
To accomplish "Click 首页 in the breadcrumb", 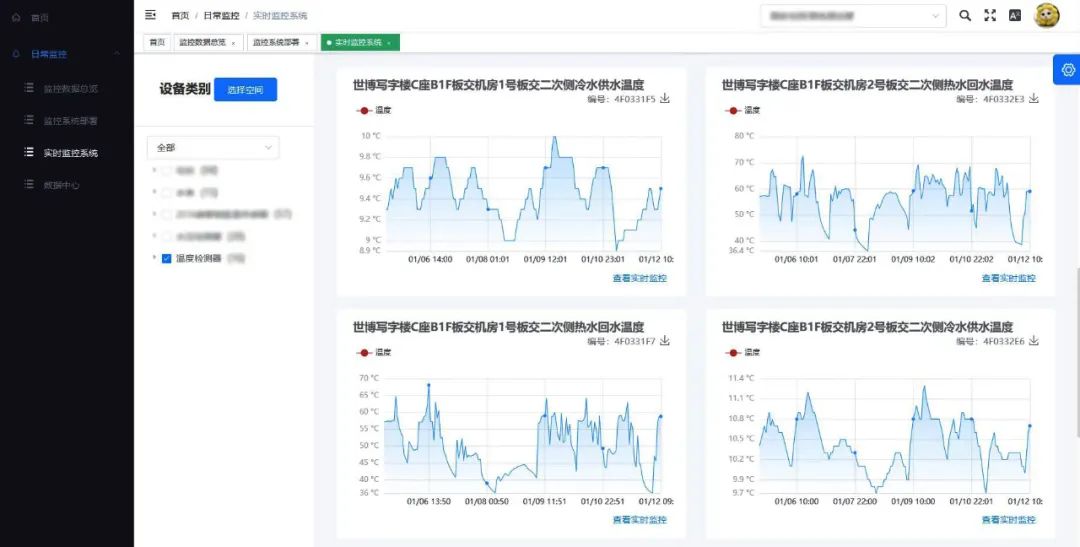I will pyautogui.click(x=180, y=15).
